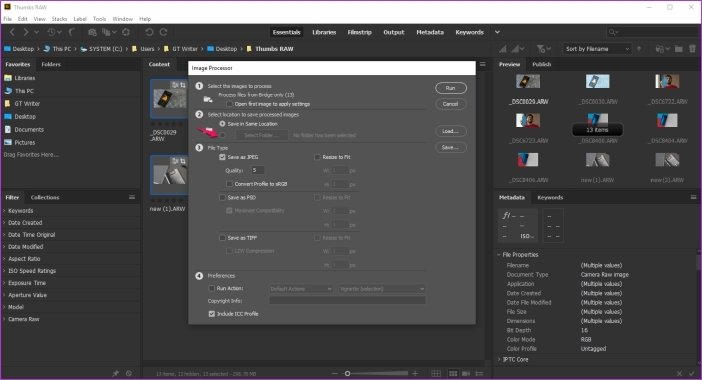Click the cancel metadata changes X icon
Image resolution: width=702 pixels, height=380 pixels.
pyautogui.click(x=679, y=373)
